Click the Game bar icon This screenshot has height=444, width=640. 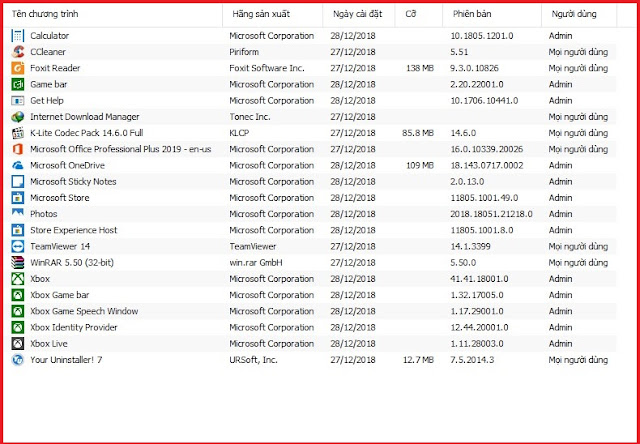[18, 84]
